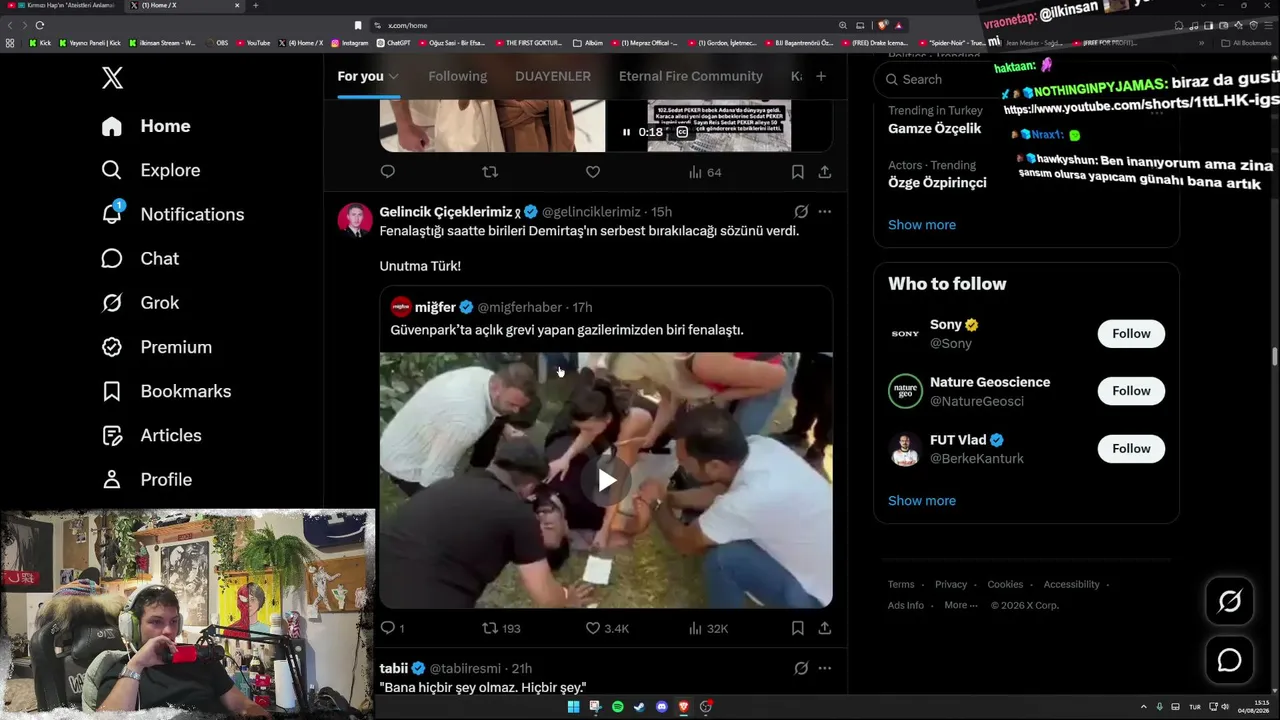1280x720 pixels.
Task: Open Grok actions on Gelincik Çiçeklerimiz post
Action: [x=801, y=212]
